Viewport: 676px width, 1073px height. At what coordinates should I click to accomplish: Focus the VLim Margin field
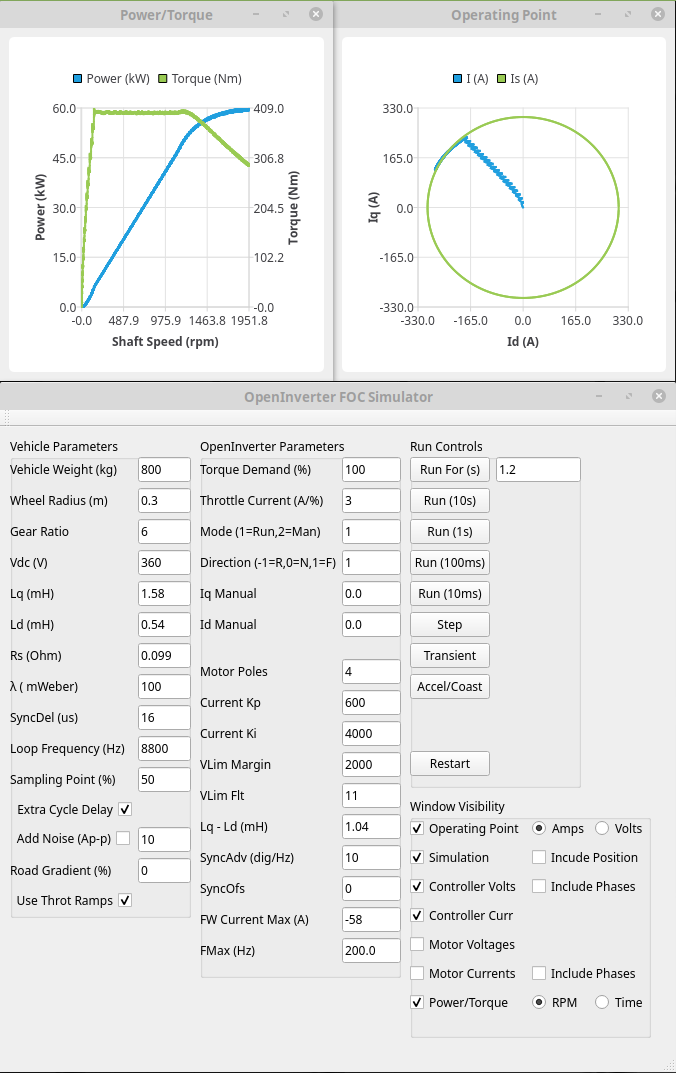pyautogui.click(x=371, y=764)
